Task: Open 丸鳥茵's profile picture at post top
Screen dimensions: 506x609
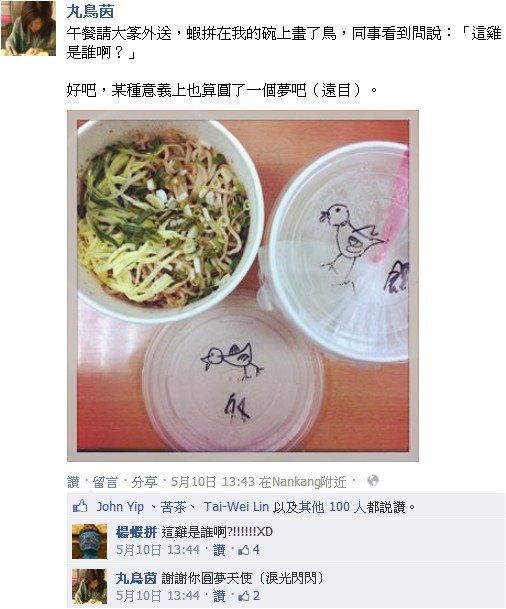Action: (28, 28)
